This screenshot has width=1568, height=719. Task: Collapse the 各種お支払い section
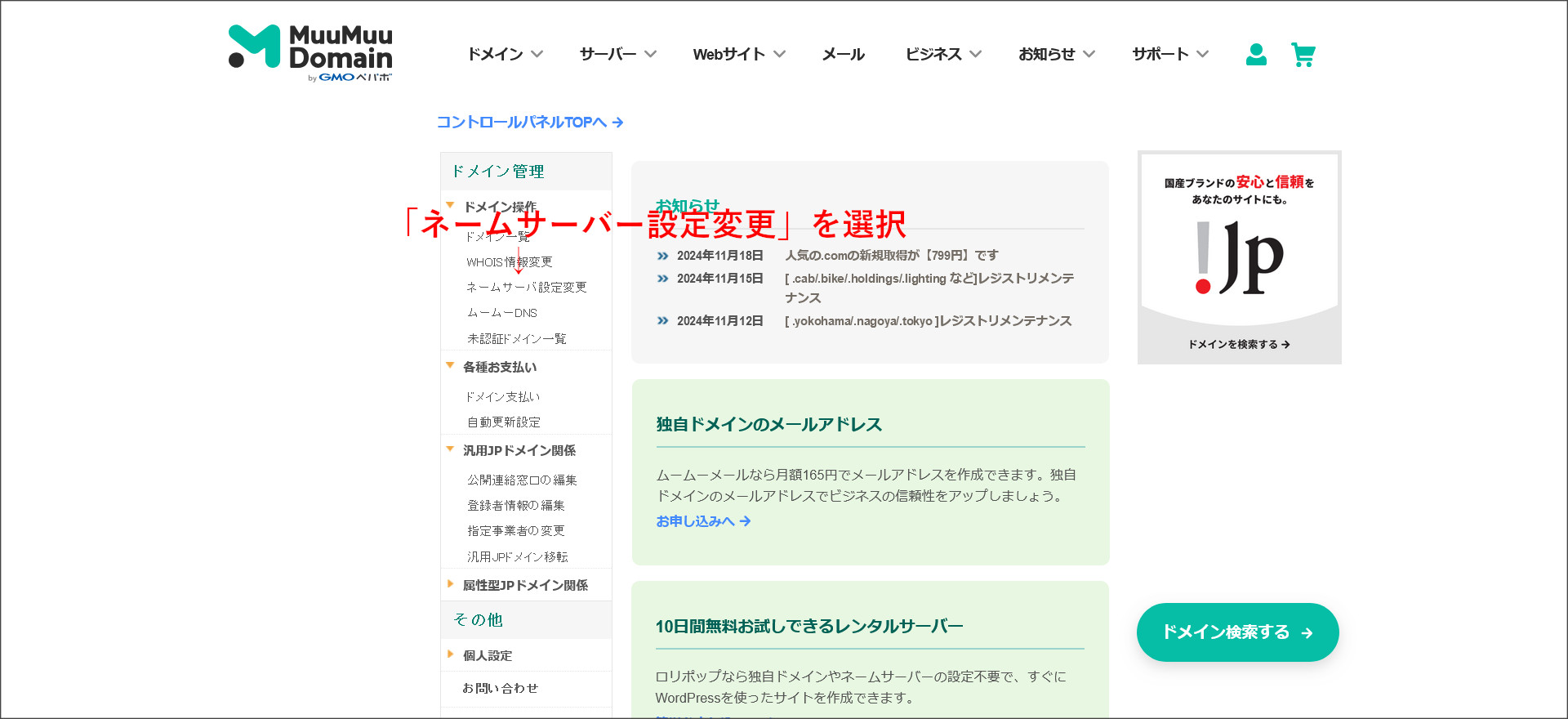click(x=499, y=367)
